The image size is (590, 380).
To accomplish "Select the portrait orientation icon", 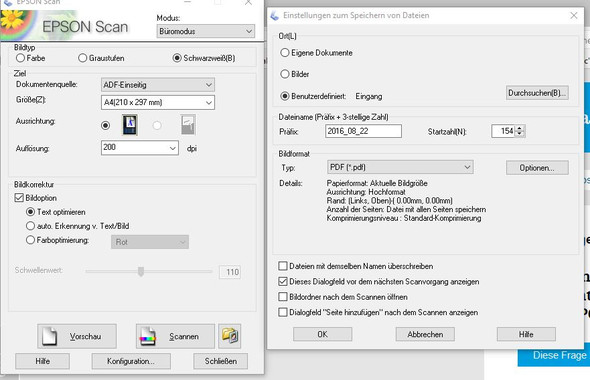I will point(130,125).
